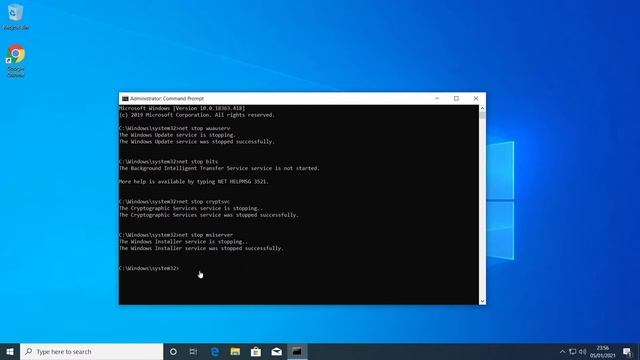Click the 'net stop bits' command line
Screen dimensions: 640x360
click(x=169, y=162)
